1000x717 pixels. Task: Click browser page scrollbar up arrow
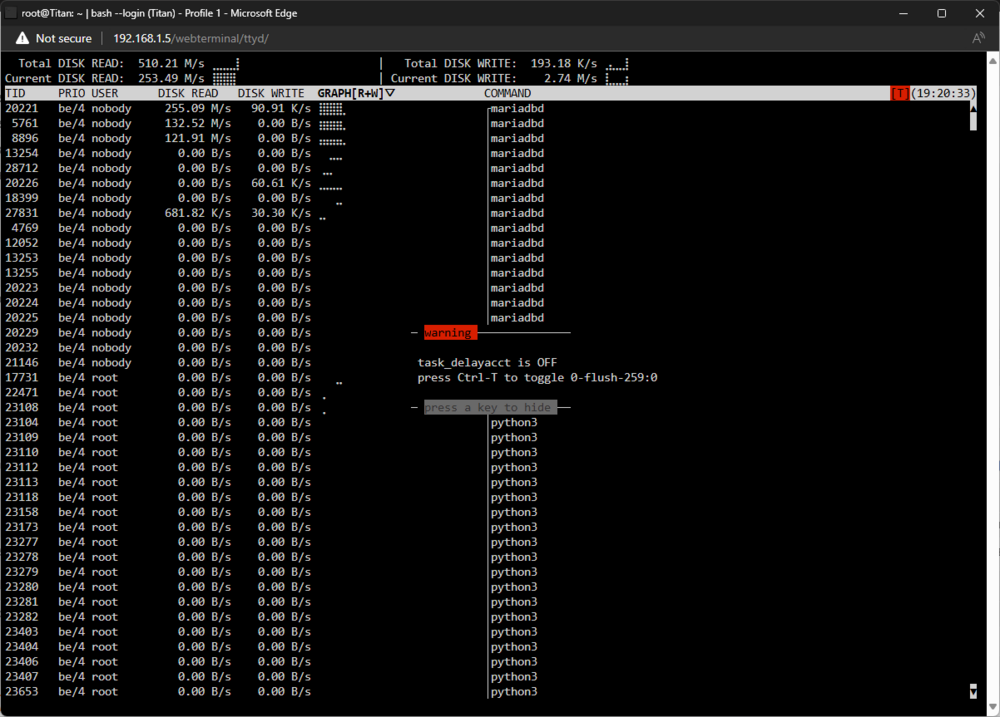(993, 60)
